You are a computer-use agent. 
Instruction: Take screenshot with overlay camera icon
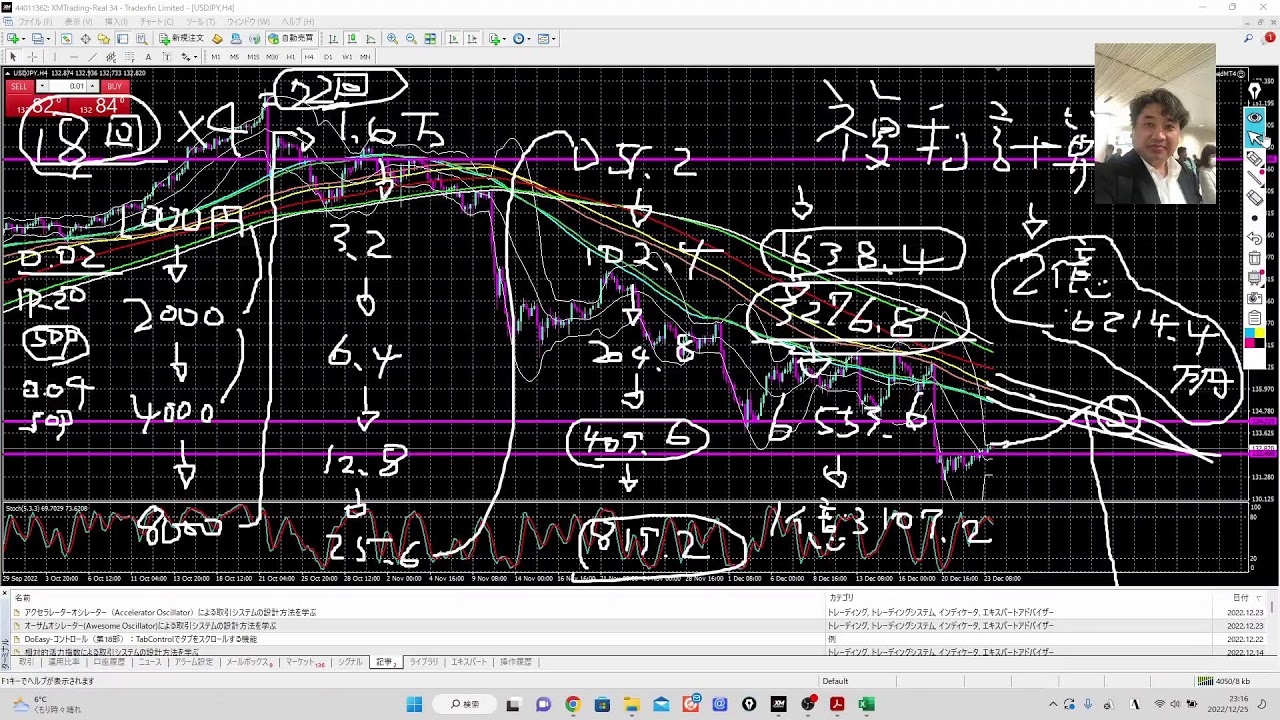pos(1255,298)
